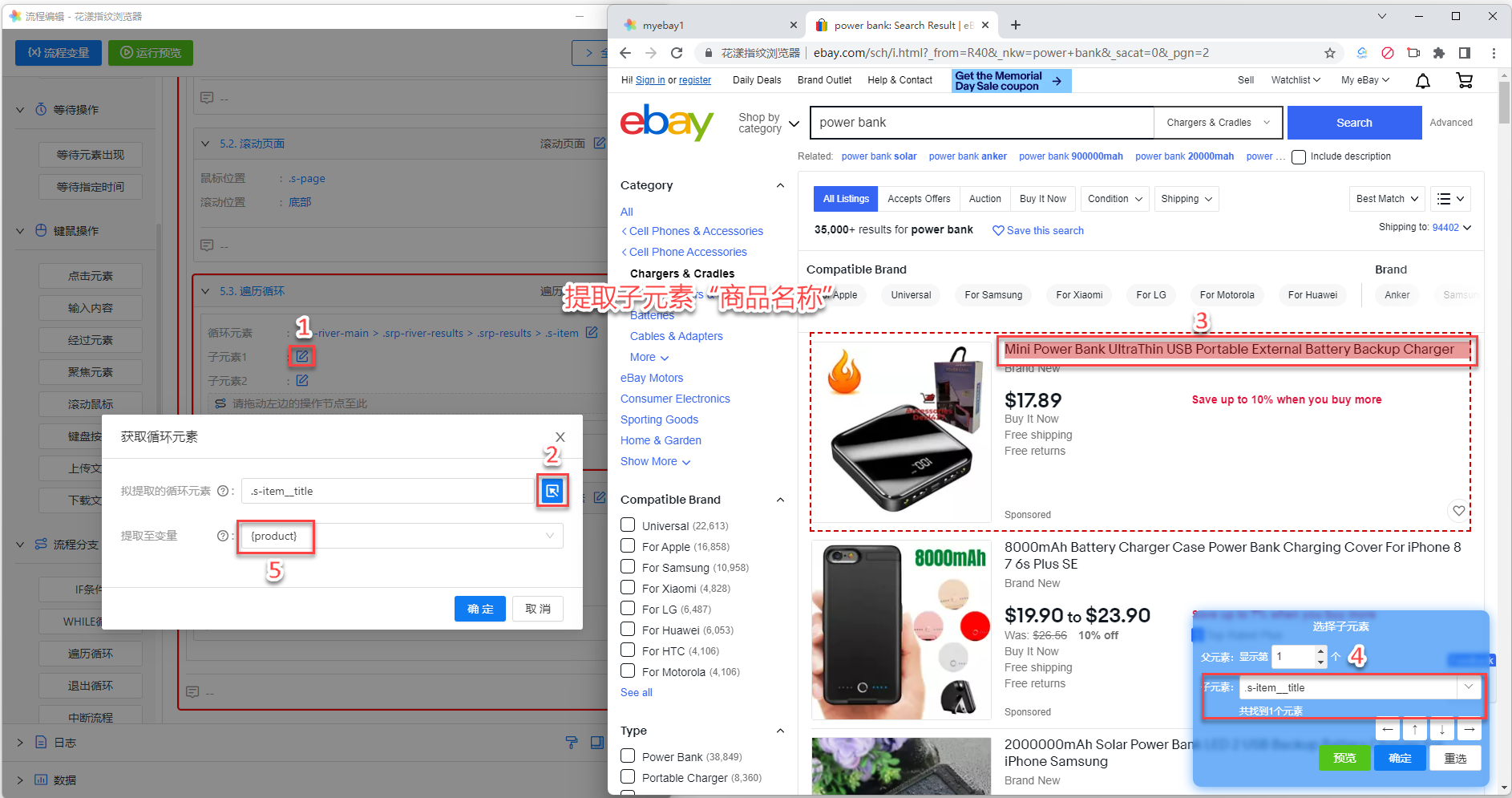
Task: Open the My eBay menu
Action: 1365,80
